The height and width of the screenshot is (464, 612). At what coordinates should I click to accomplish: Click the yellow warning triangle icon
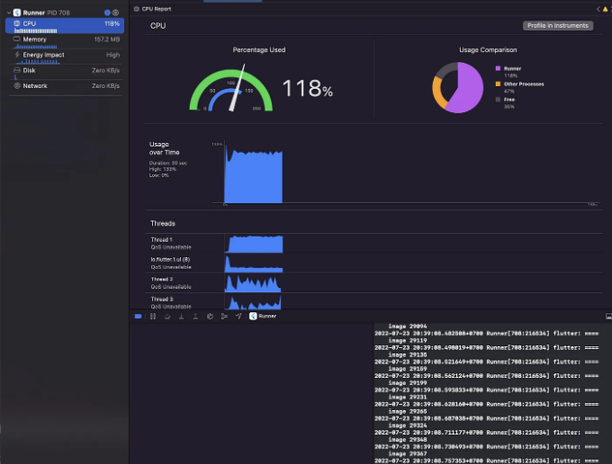(605, 9)
